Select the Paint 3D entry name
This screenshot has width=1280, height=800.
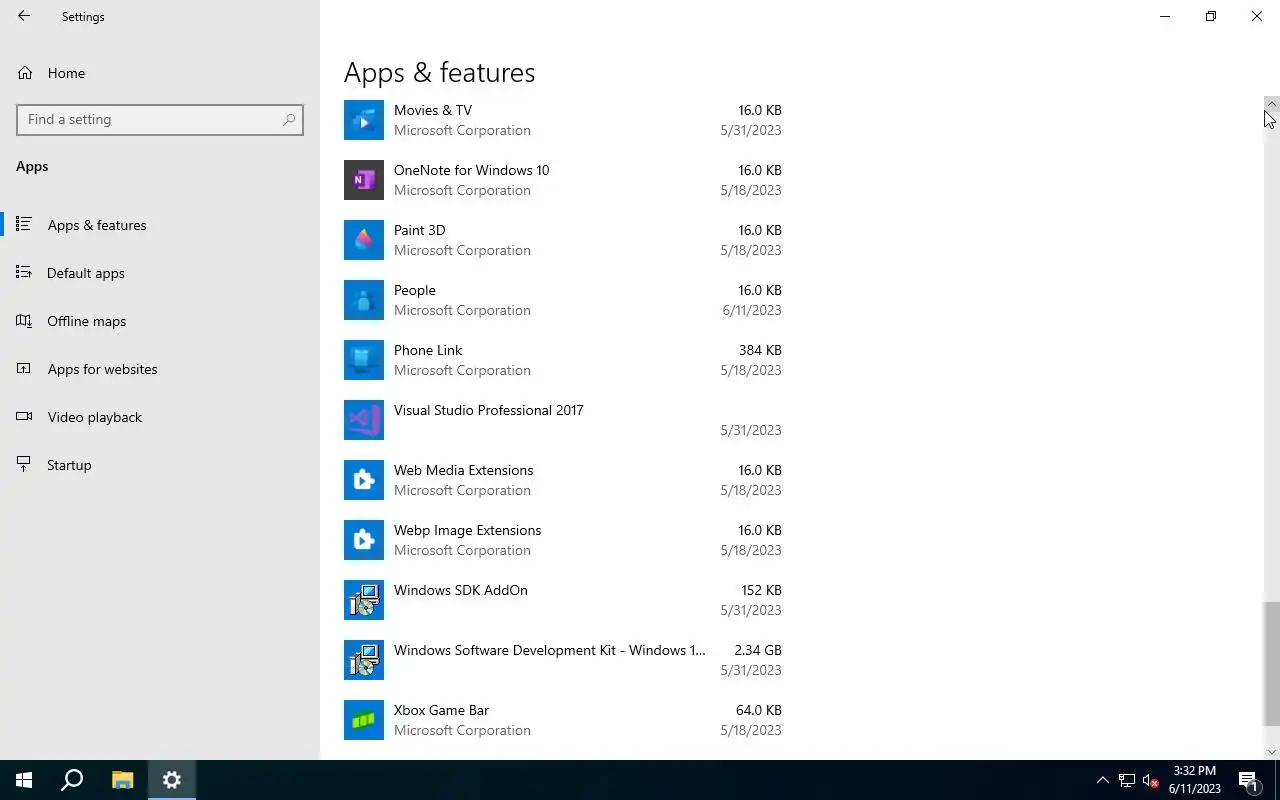(x=420, y=230)
